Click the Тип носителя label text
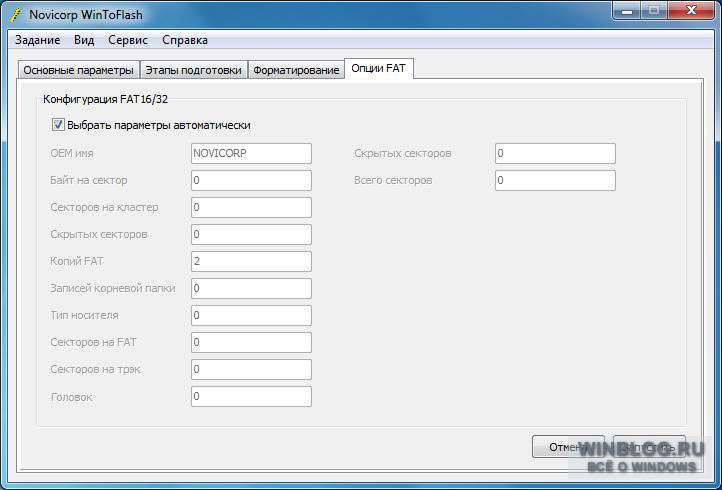Viewport: 722px width, 490px height. point(84,315)
